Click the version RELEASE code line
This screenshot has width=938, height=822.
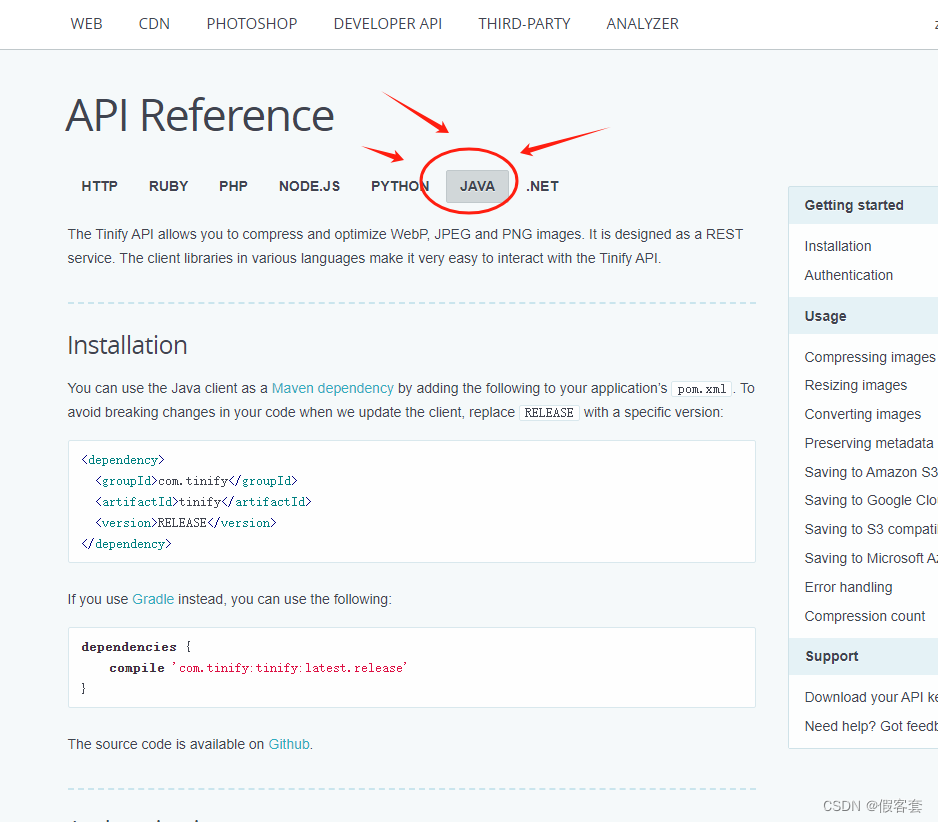click(x=185, y=523)
